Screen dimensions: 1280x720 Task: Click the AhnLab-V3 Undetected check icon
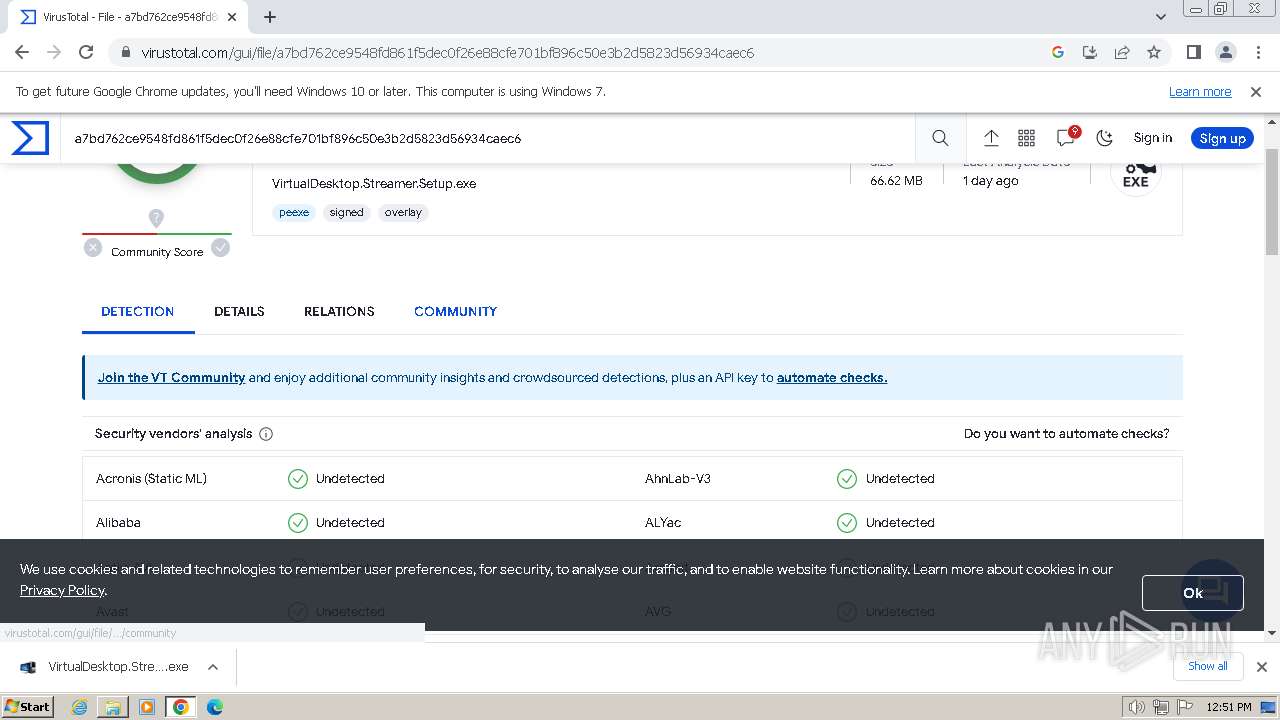coord(847,479)
